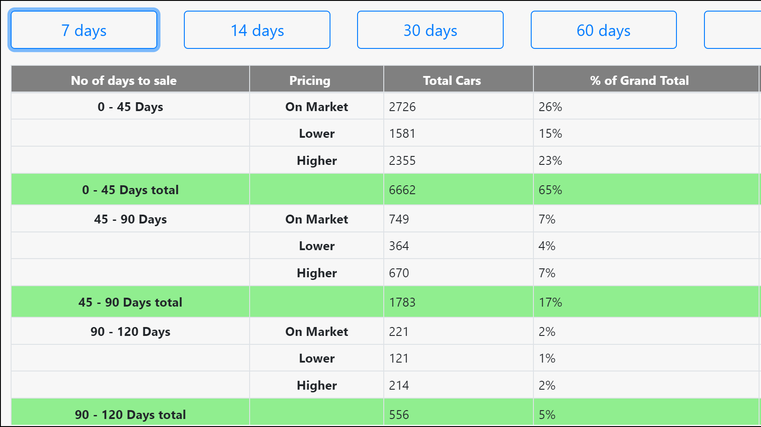761x427 pixels.
Task: Select the '0 - 45 Days' row label
Action: click(130, 106)
